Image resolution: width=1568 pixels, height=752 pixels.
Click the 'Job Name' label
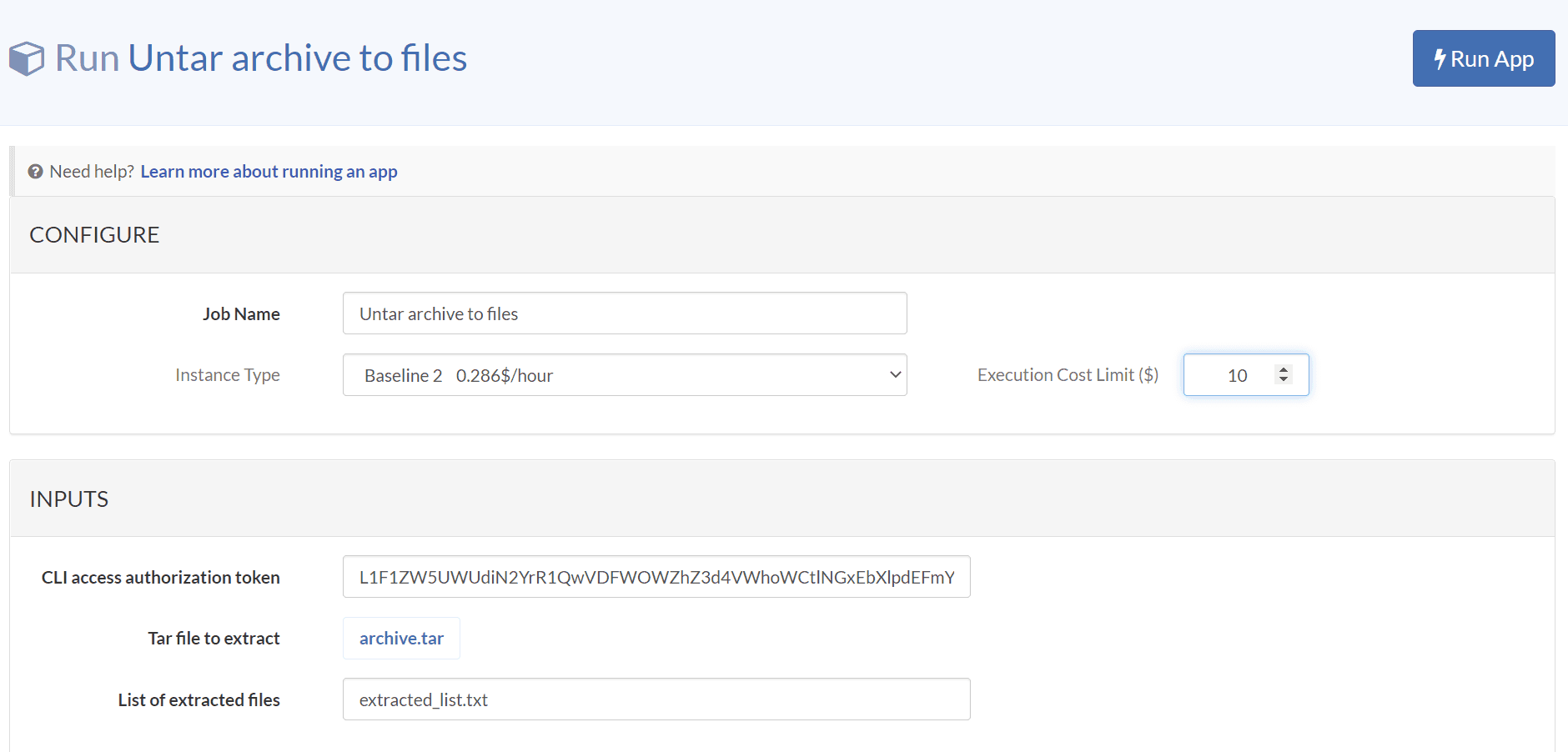coord(241,314)
